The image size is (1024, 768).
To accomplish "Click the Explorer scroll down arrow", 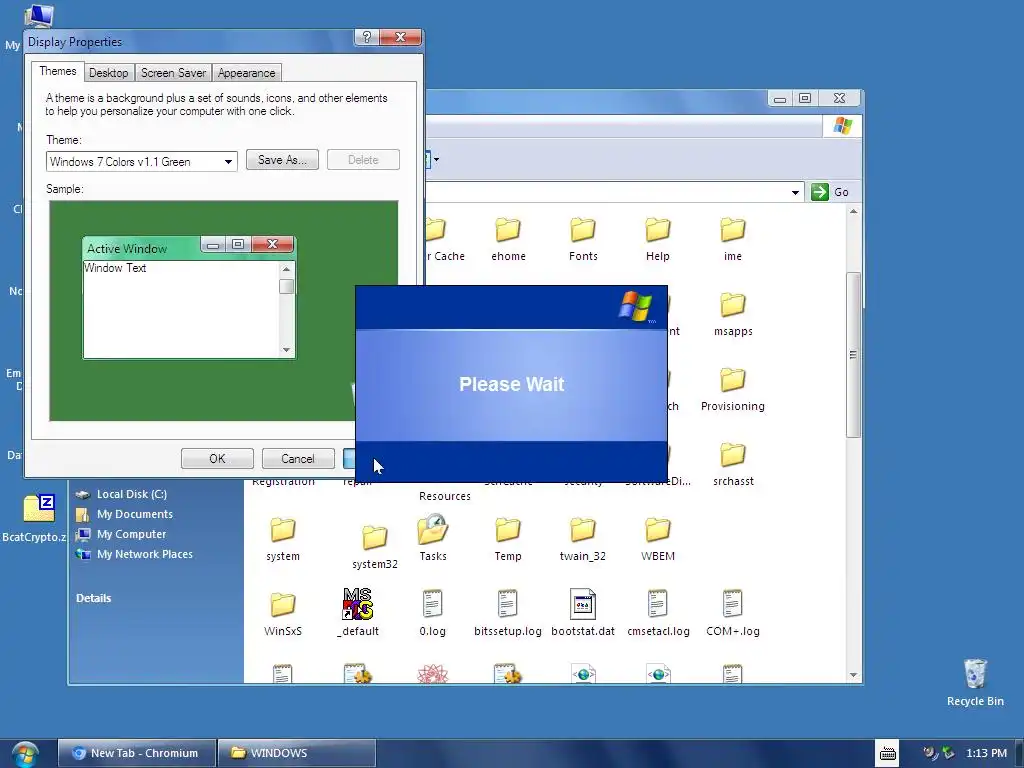I will 853,675.
